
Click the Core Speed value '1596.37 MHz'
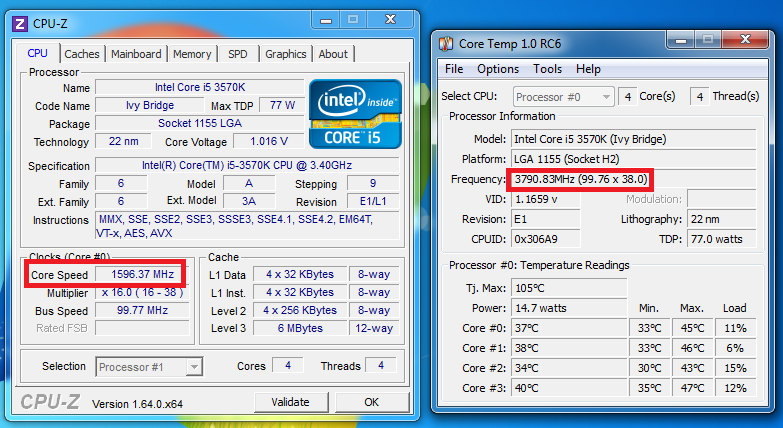click(x=142, y=274)
